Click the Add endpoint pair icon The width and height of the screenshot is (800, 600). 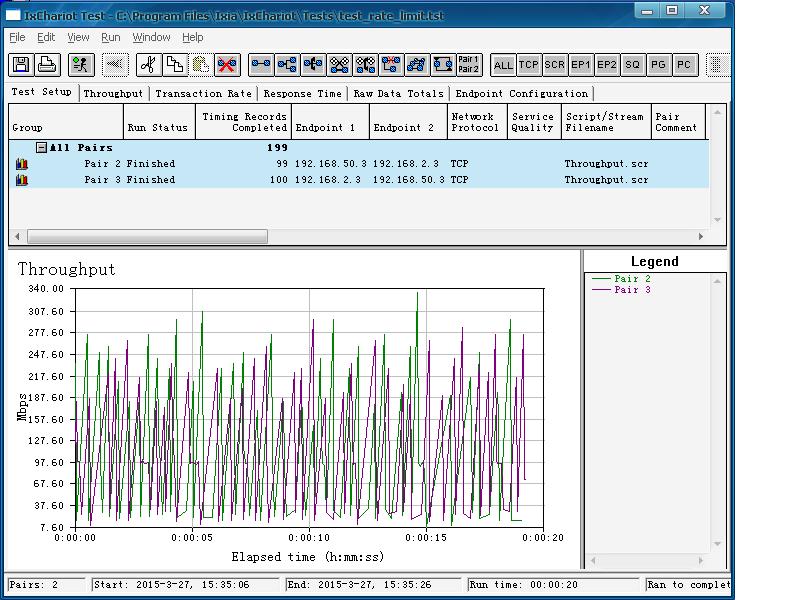[261, 65]
